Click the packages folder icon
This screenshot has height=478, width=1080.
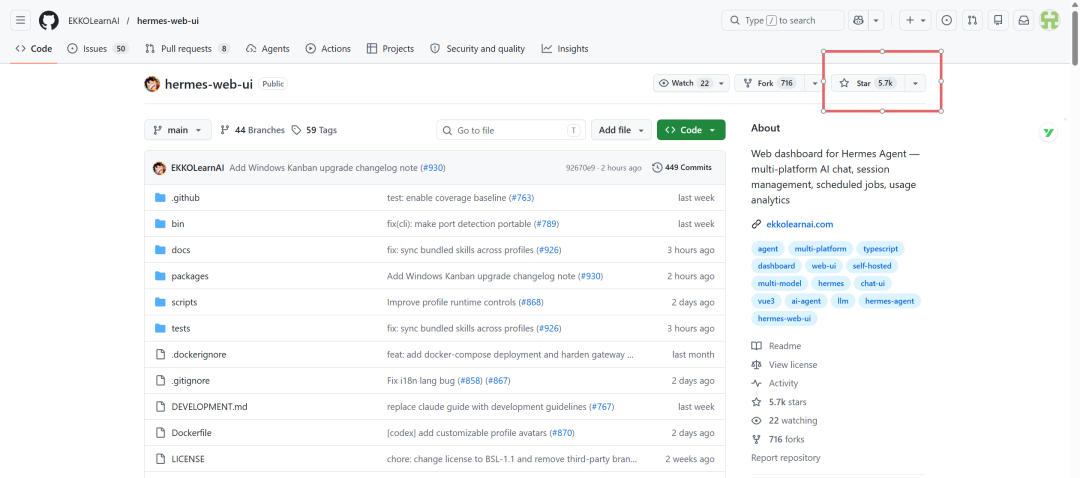click(x=160, y=276)
